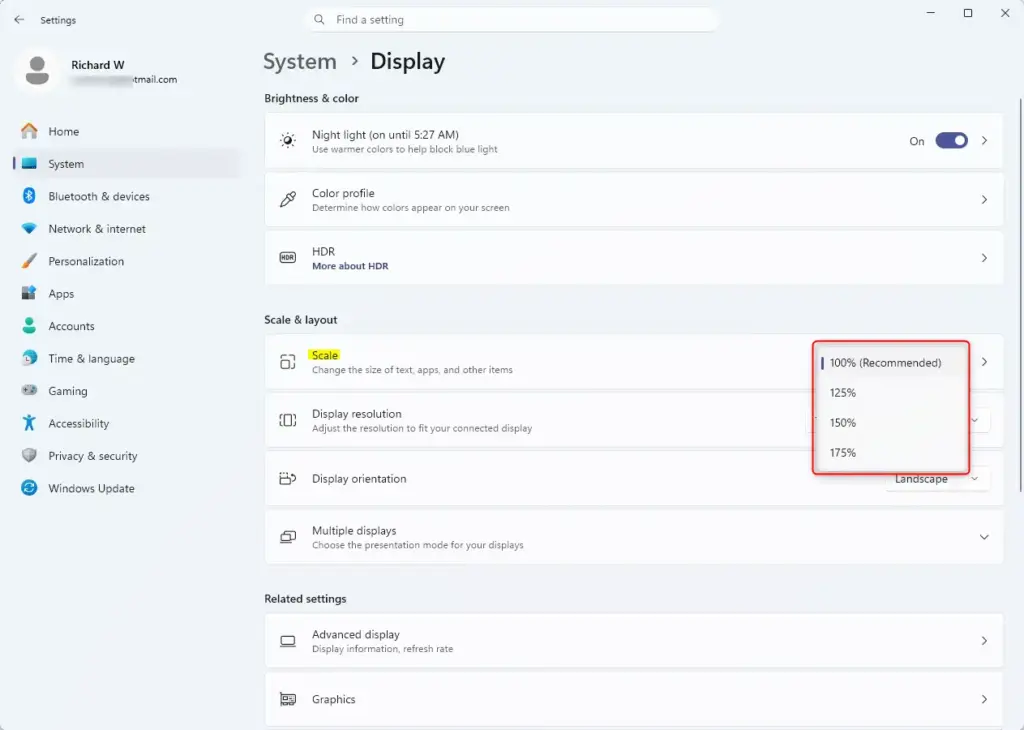The image size is (1024, 730).
Task: Click the Night light sun icon
Action: [x=287, y=140]
